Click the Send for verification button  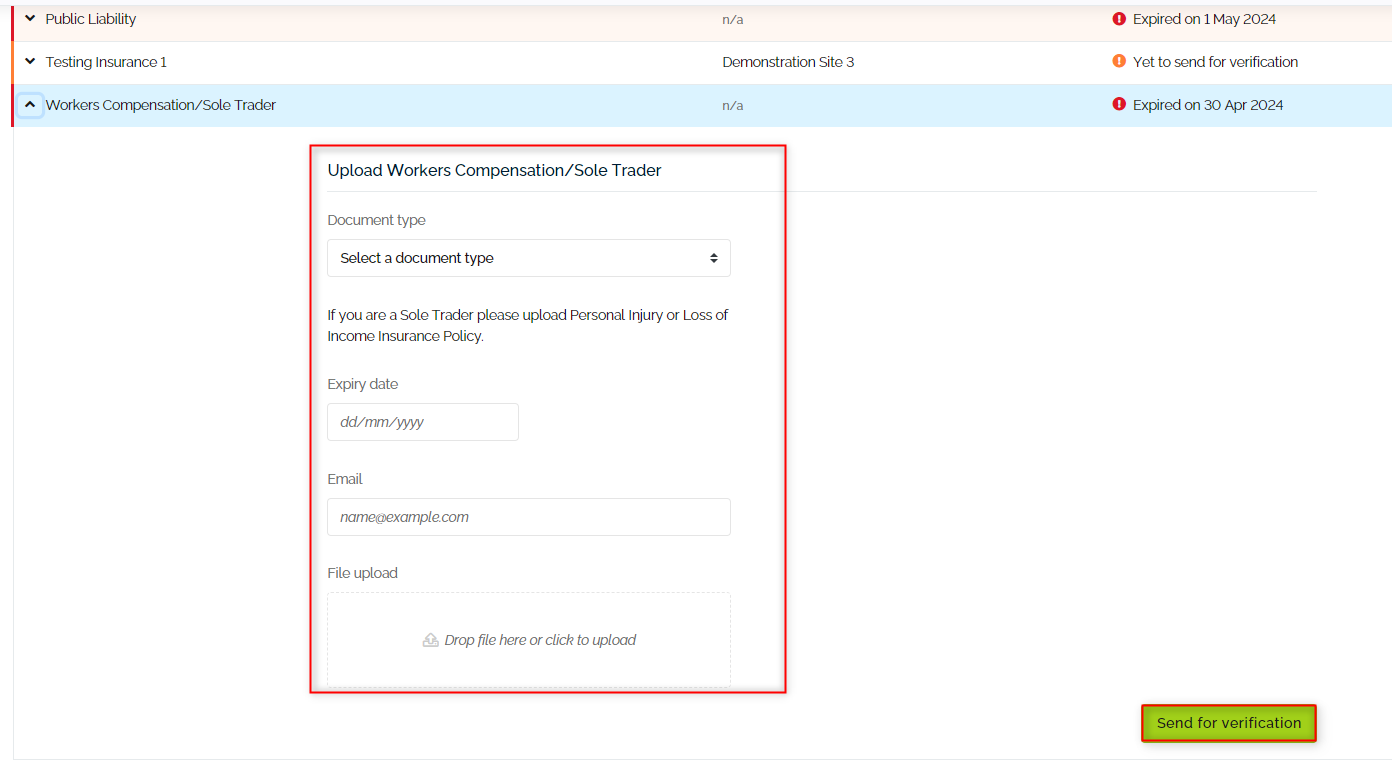coord(1228,722)
